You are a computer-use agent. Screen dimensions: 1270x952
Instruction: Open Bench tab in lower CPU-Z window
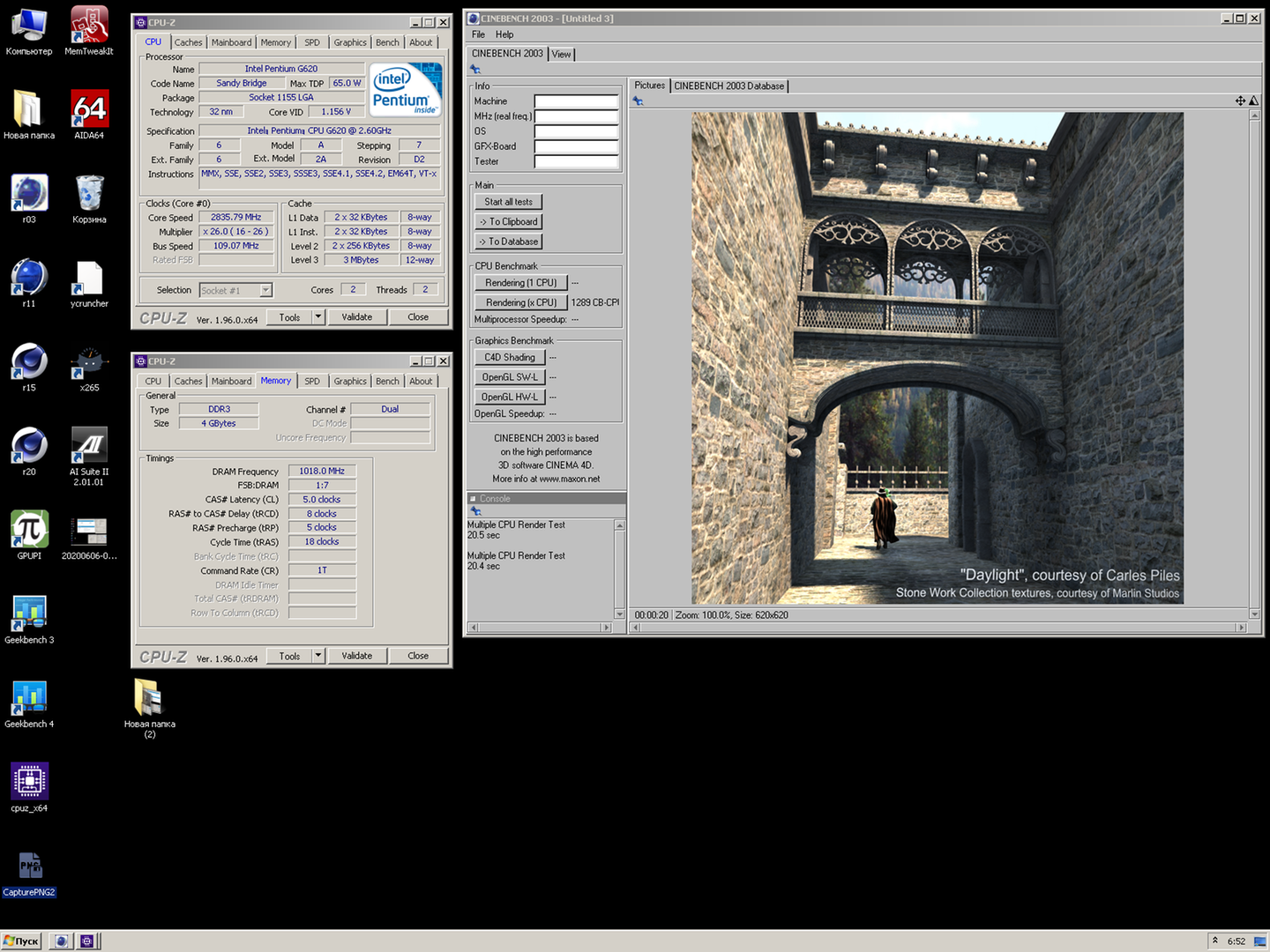pyautogui.click(x=387, y=382)
